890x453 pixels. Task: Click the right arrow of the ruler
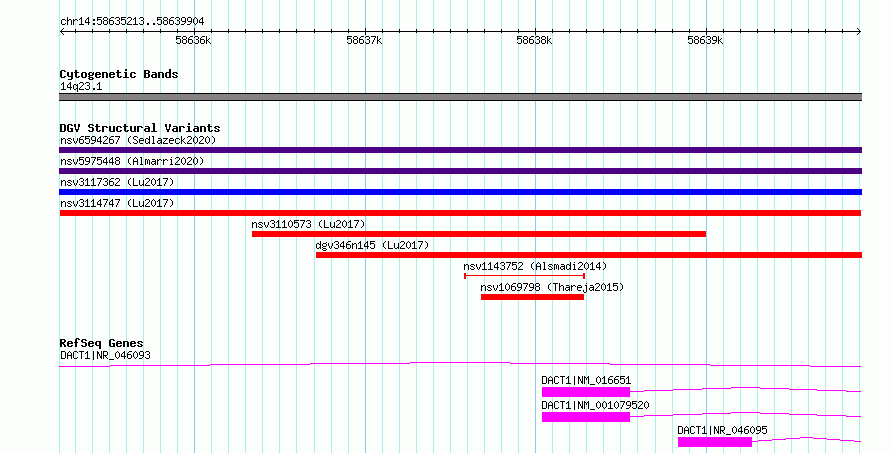(x=859, y=32)
